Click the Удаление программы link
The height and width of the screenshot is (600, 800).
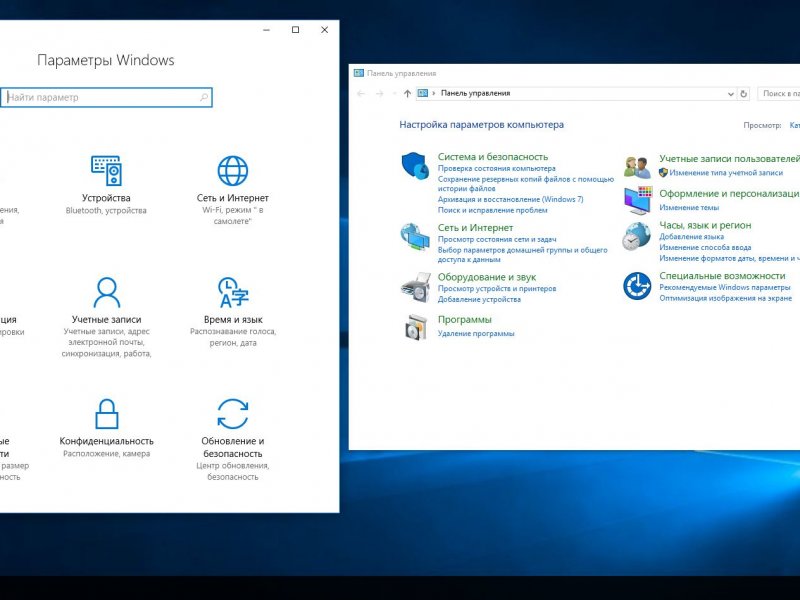476,334
